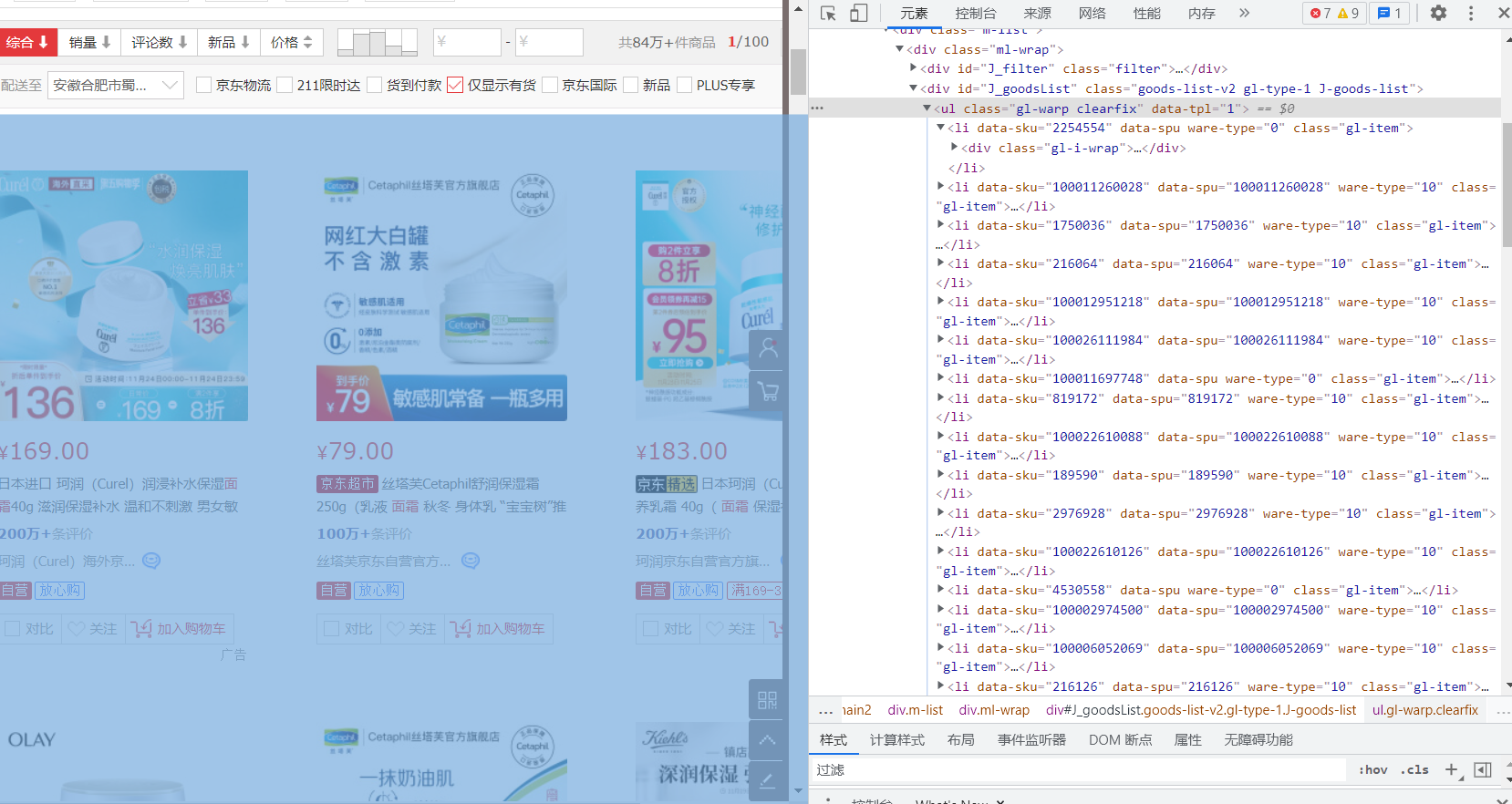Select the inspect element picker icon
The height and width of the screenshot is (804, 1512).
click(828, 13)
